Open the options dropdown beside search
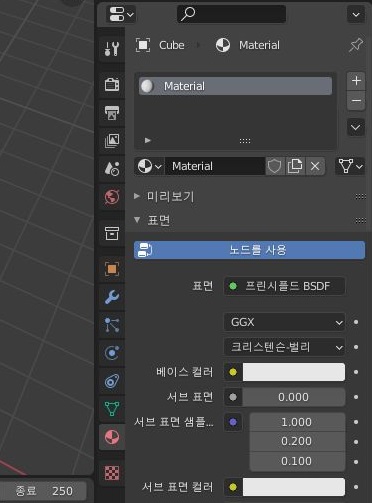372x503 pixels. coord(356,14)
